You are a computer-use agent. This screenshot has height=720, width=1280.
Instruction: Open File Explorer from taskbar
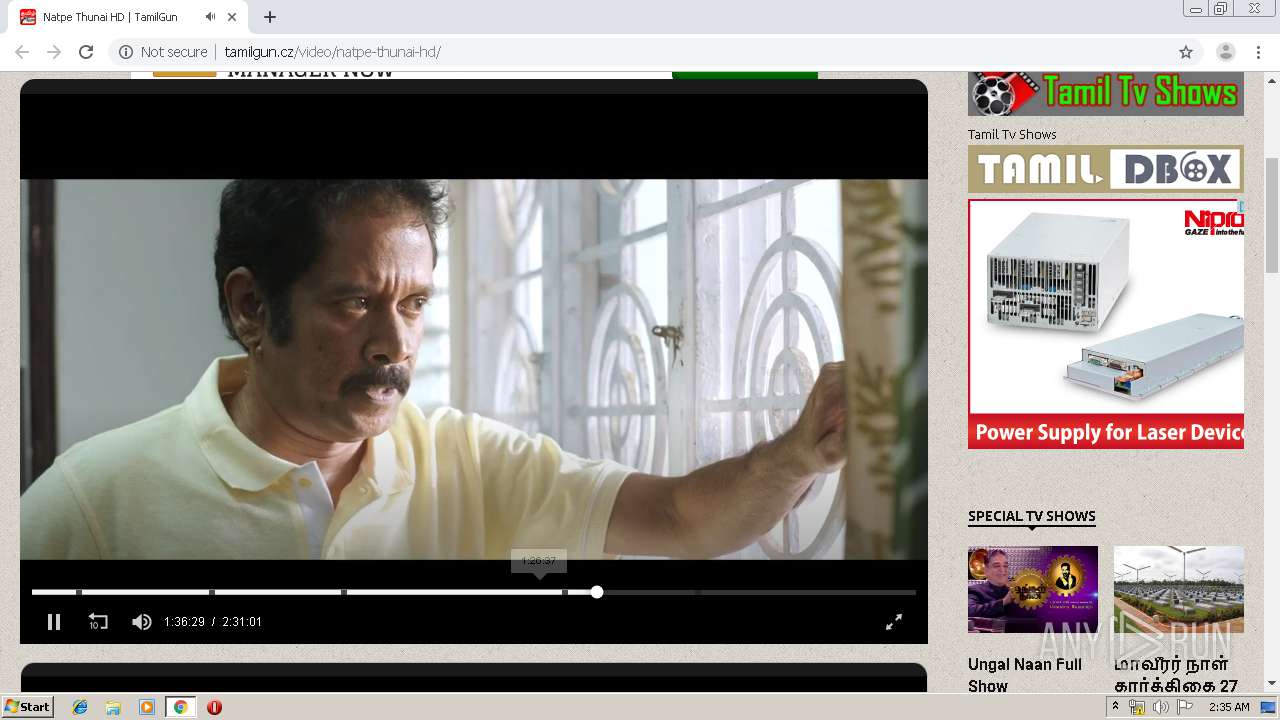(x=113, y=707)
